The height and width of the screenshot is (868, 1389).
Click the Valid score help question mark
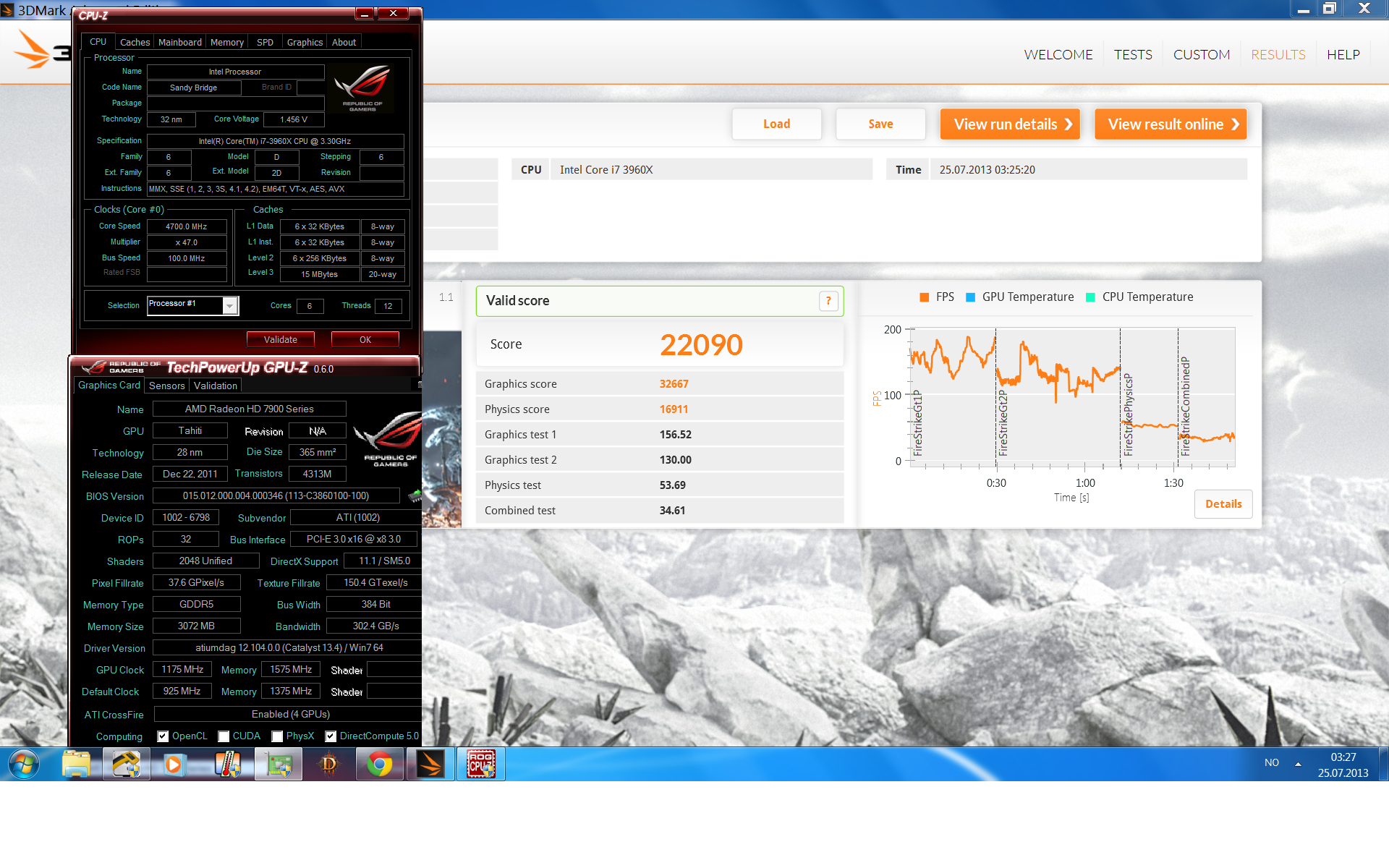[x=828, y=301]
